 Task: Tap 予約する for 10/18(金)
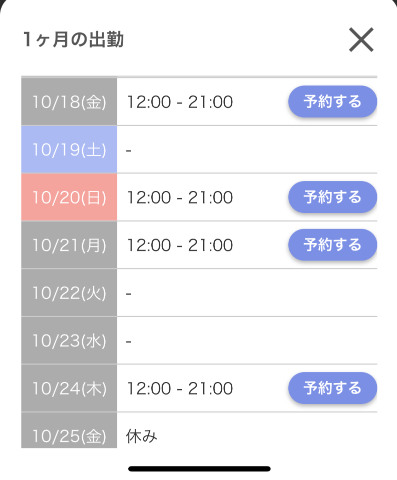(332, 101)
